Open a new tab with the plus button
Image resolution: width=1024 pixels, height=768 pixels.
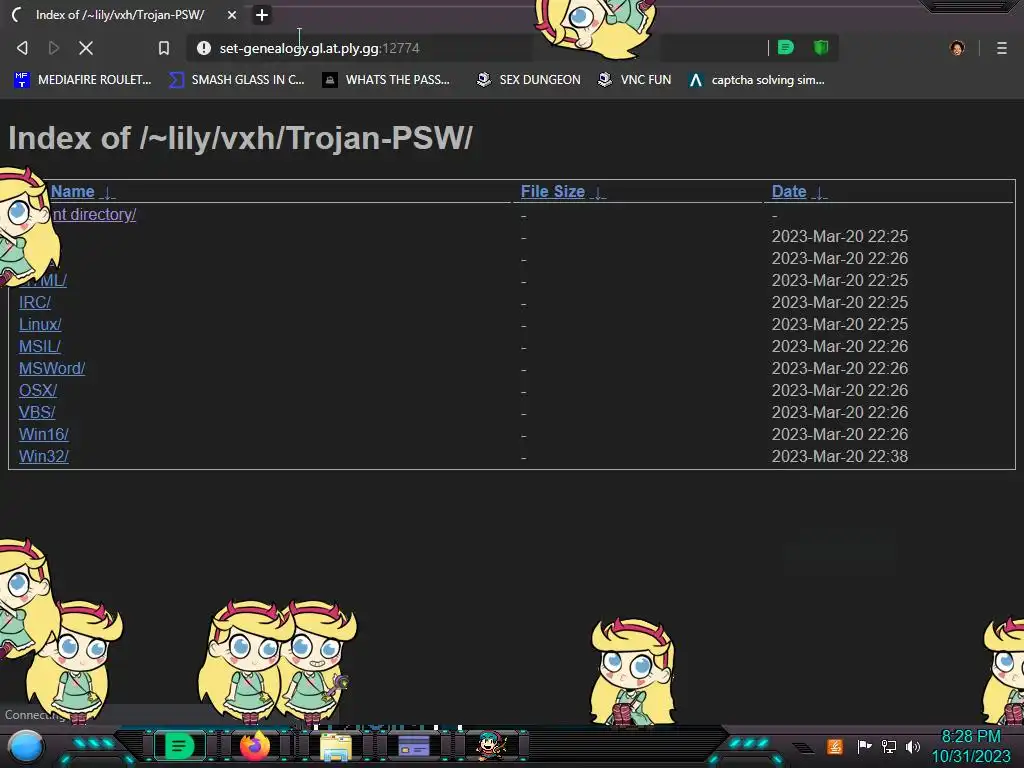coord(262,14)
